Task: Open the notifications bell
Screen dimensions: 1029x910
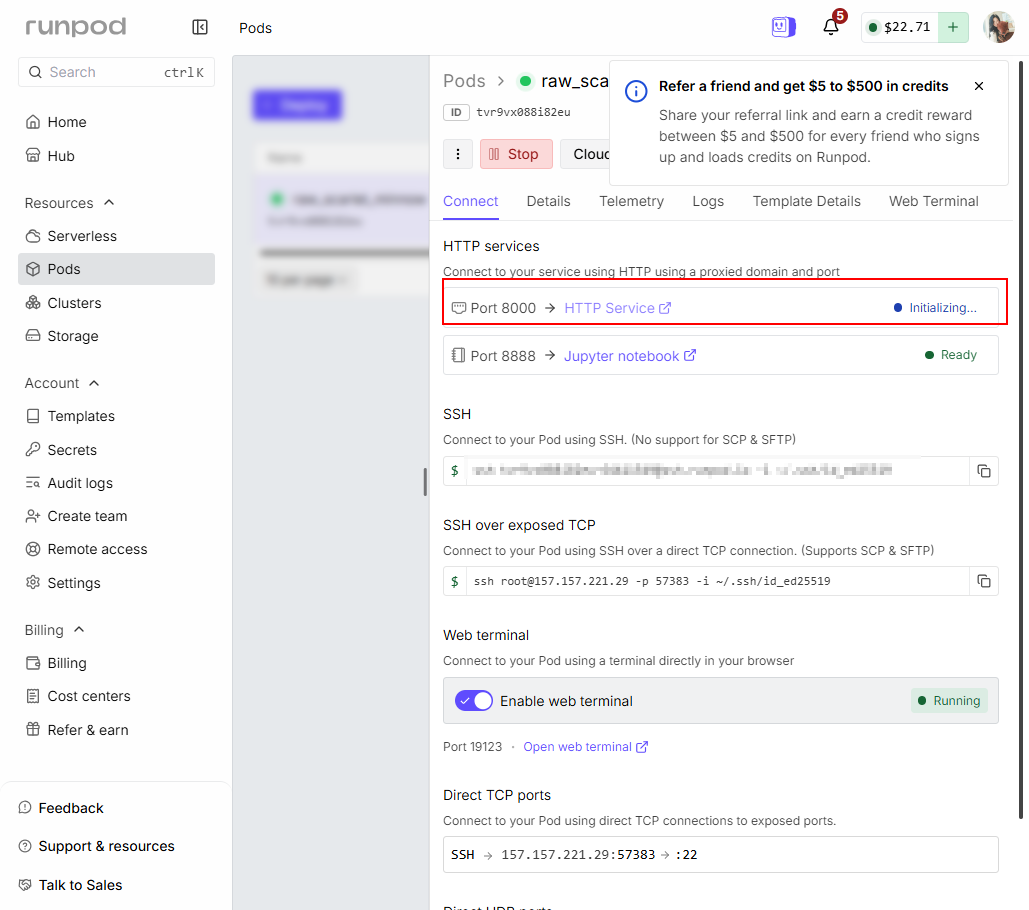Action: (831, 27)
